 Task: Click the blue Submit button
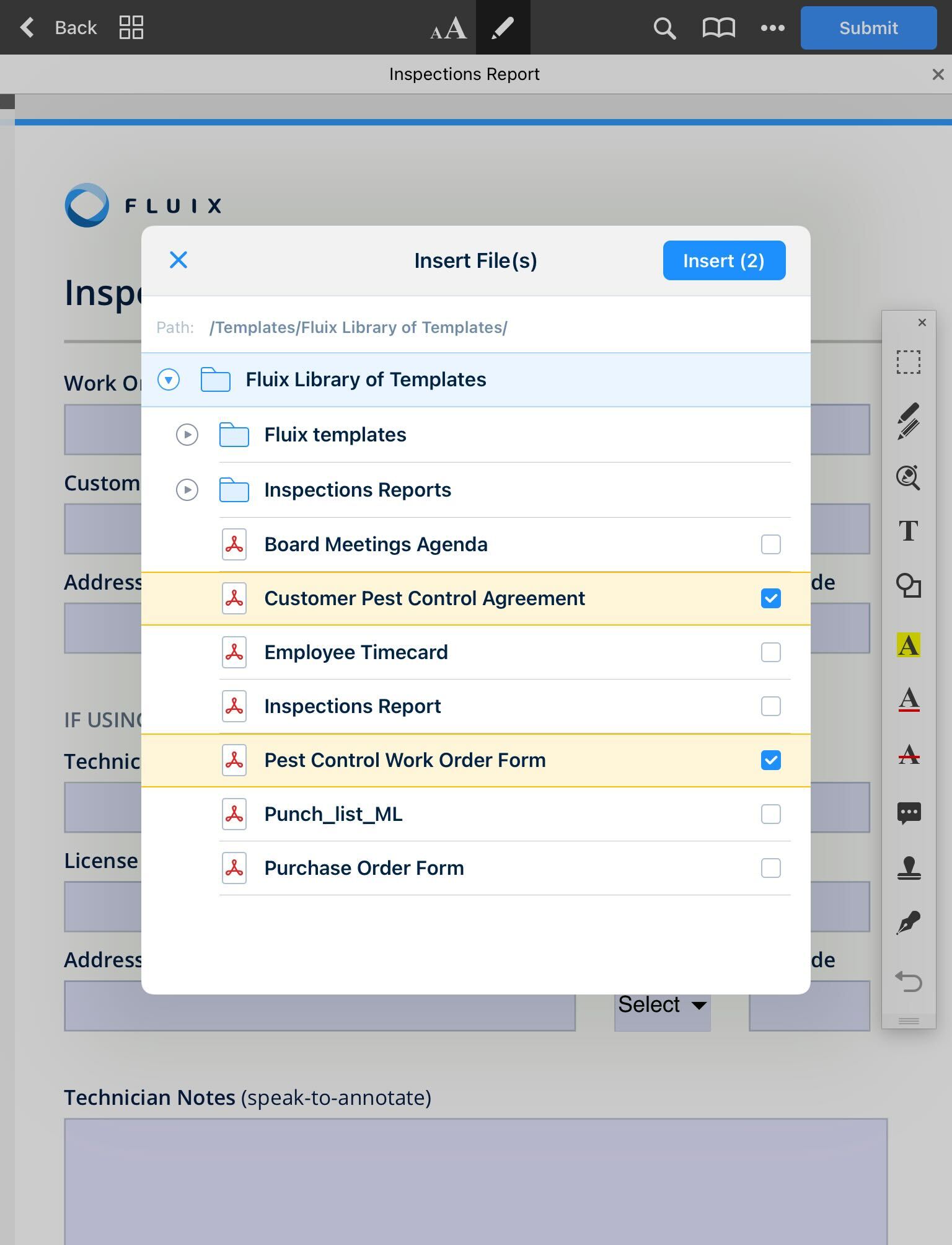(868, 28)
